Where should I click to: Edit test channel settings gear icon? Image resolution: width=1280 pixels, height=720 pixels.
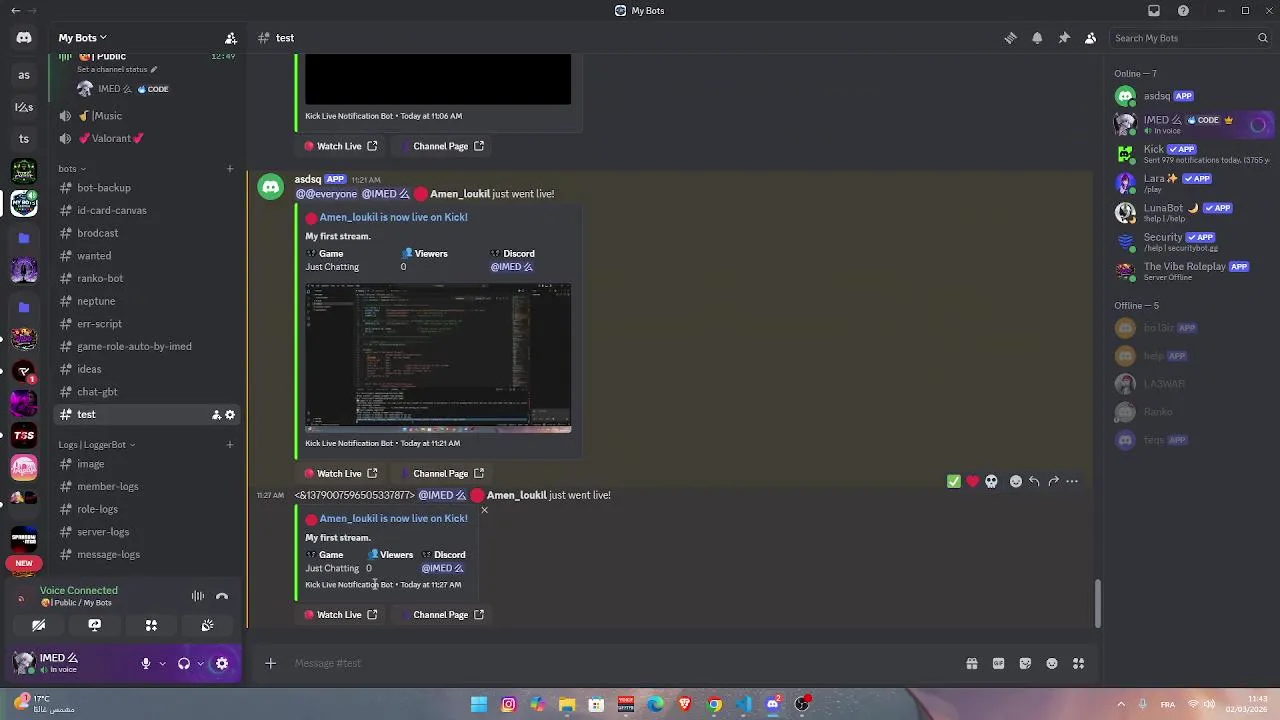pyautogui.click(x=230, y=414)
